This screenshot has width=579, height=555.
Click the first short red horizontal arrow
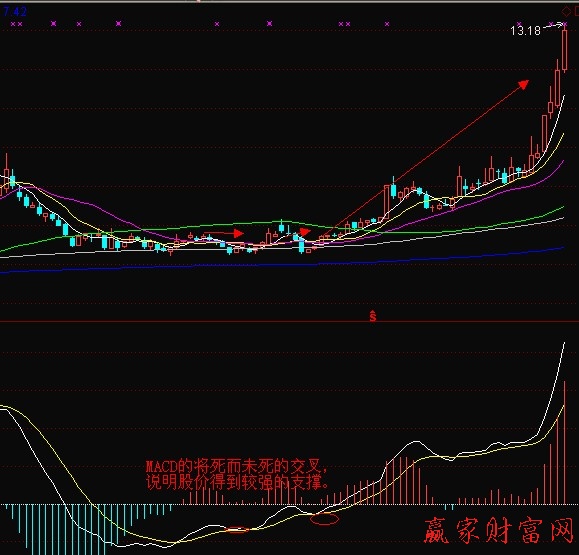pyautogui.click(x=223, y=233)
